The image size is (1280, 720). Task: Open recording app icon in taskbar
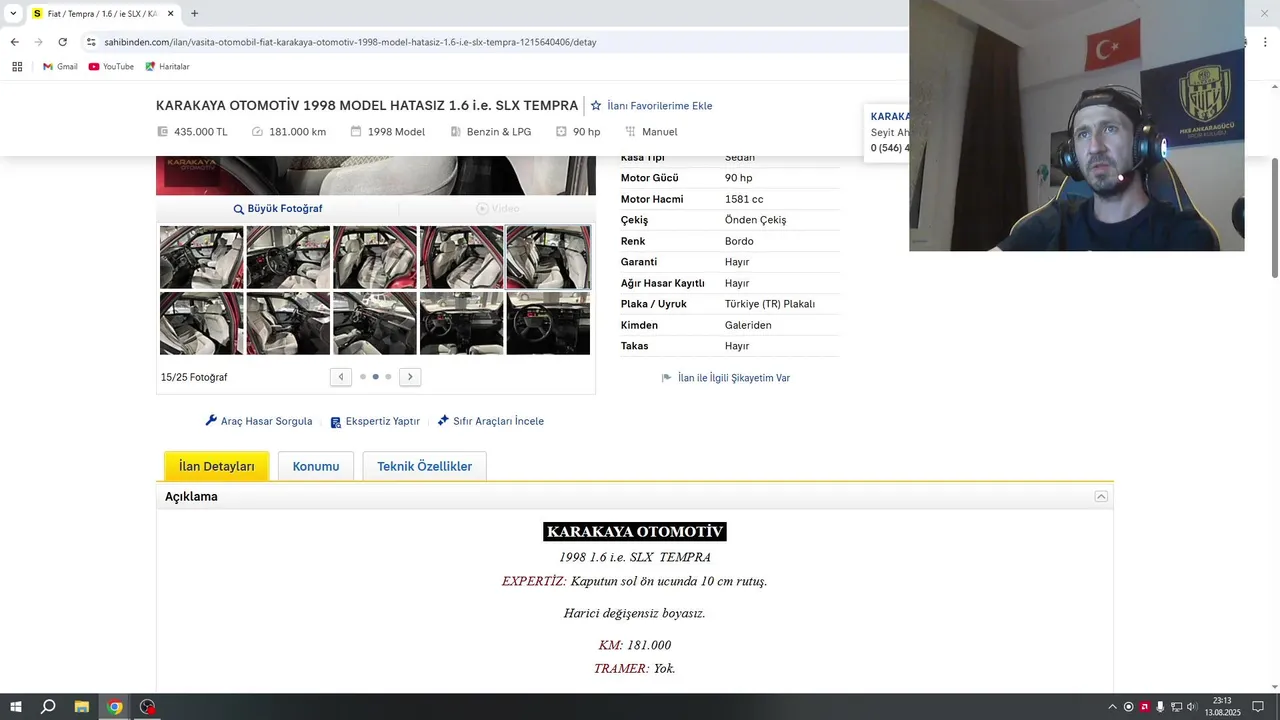click(x=148, y=707)
